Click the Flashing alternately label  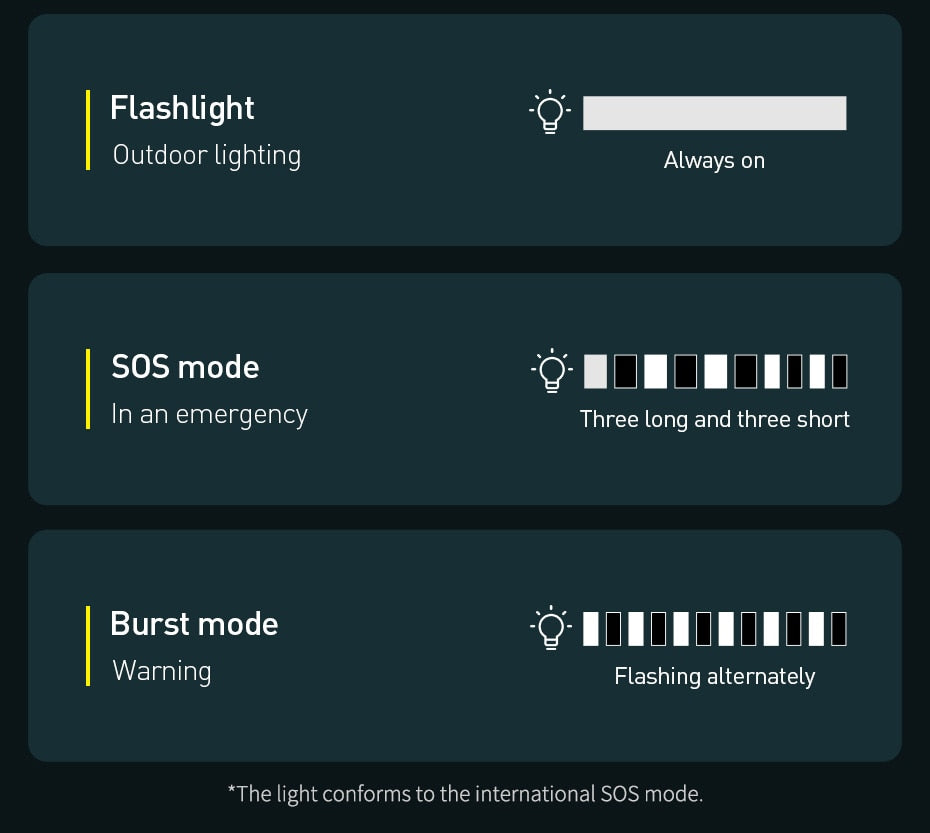point(714,677)
